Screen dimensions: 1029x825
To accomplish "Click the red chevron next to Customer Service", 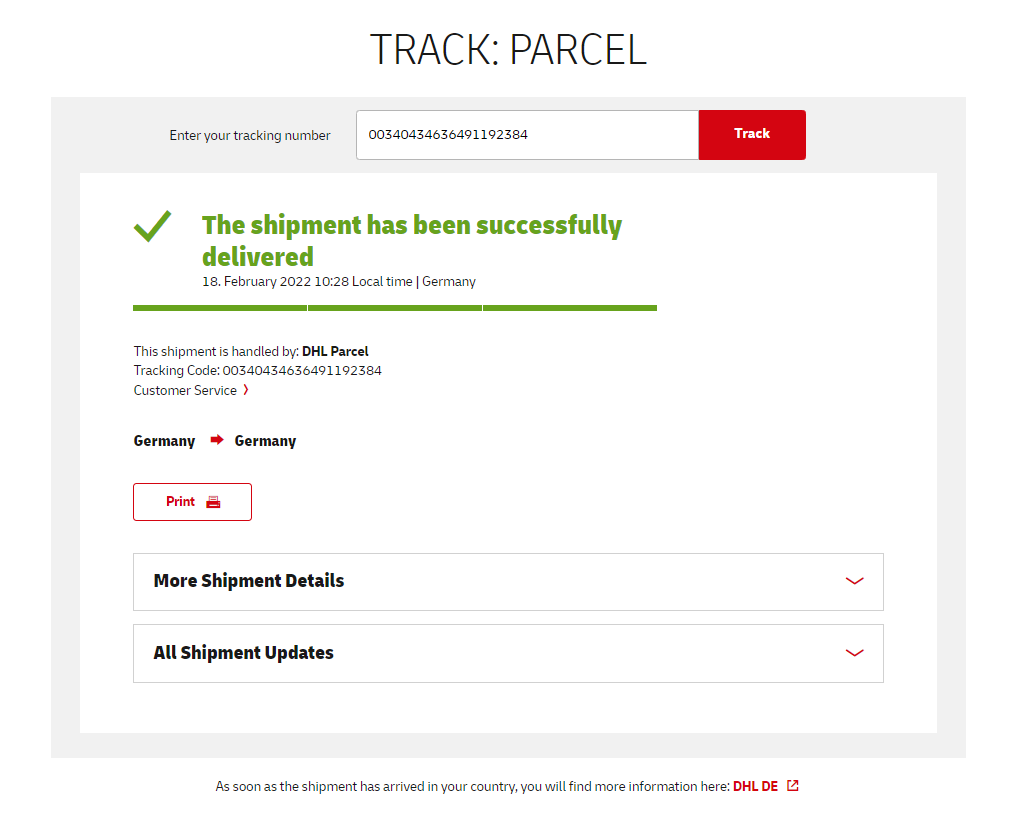I will click(246, 390).
